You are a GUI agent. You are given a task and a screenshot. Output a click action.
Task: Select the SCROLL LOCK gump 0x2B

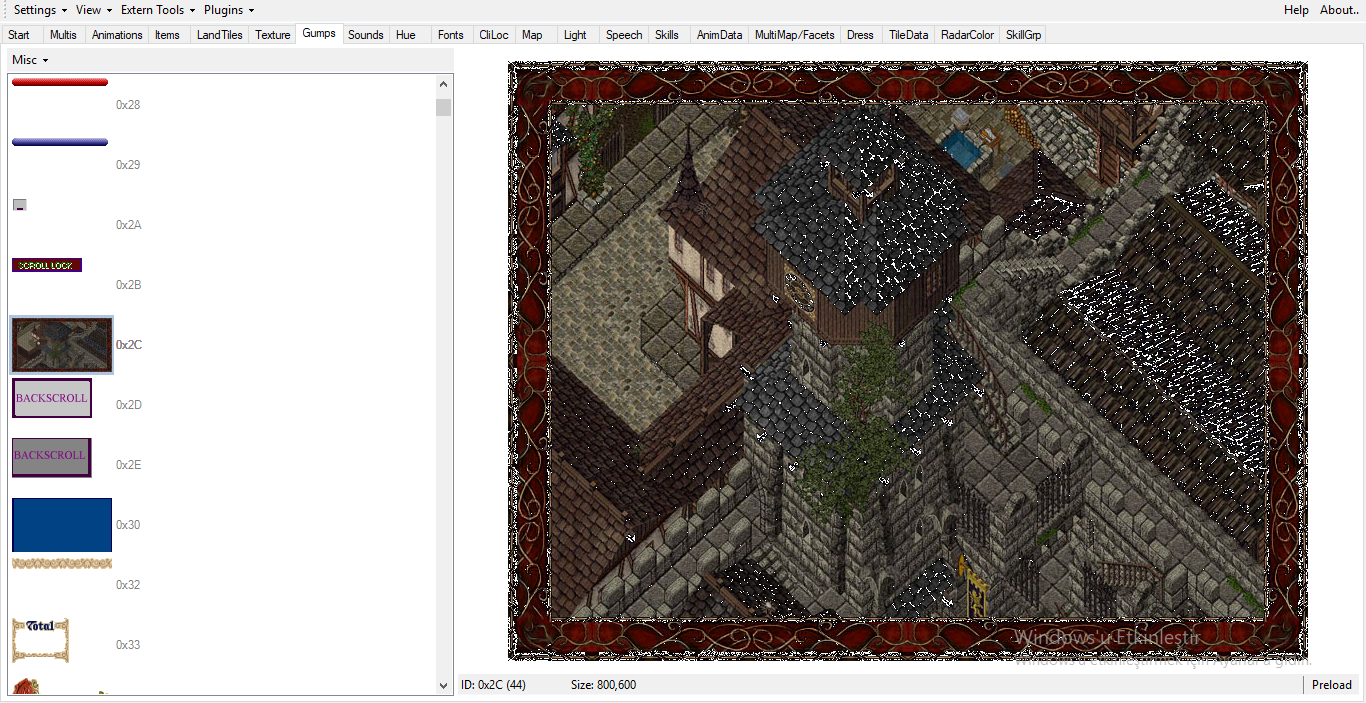[47, 265]
